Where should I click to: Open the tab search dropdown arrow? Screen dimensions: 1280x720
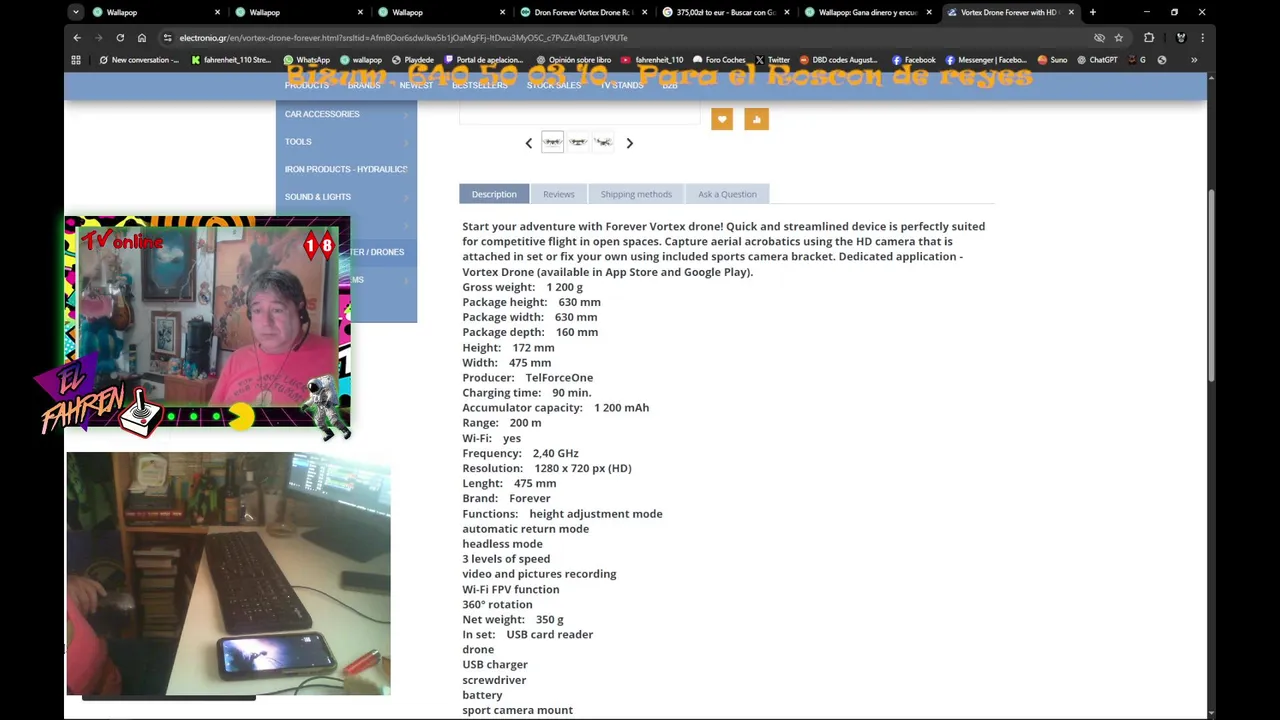pos(76,12)
